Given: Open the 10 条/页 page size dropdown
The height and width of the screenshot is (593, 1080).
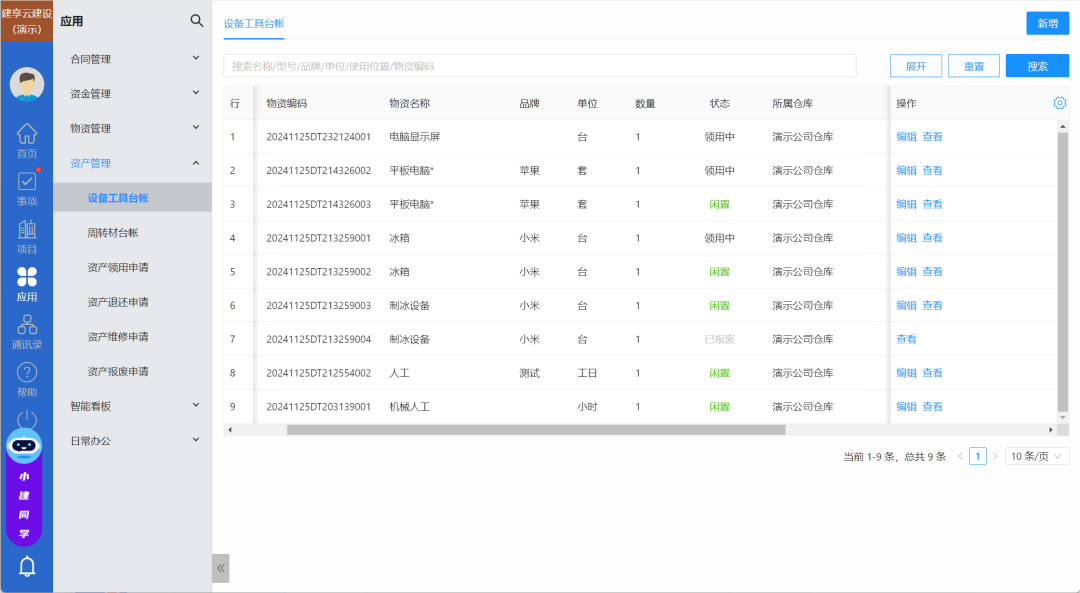Looking at the screenshot, I should [x=1036, y=456].
